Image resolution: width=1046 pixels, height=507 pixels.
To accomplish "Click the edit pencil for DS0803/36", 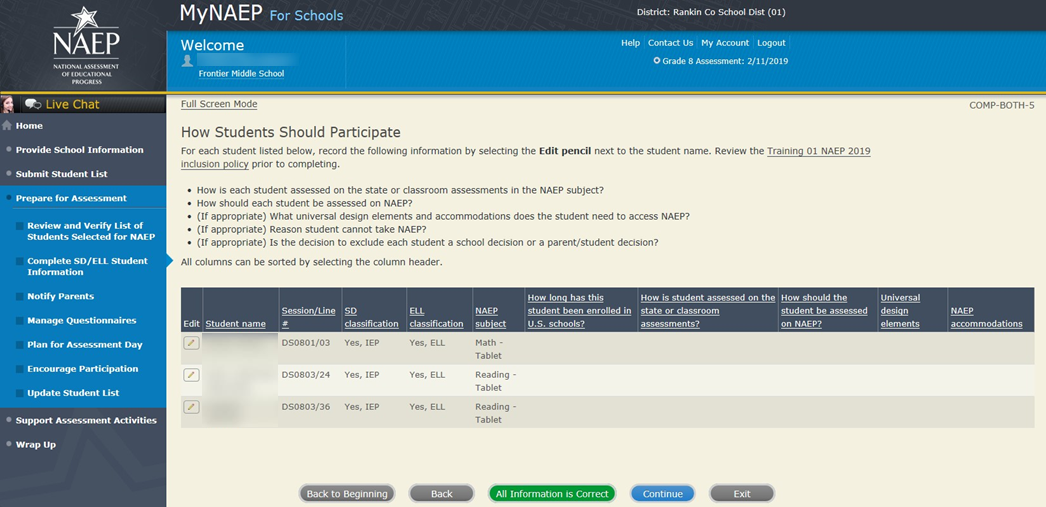I will pyautogui.click(x=191, y=407).
